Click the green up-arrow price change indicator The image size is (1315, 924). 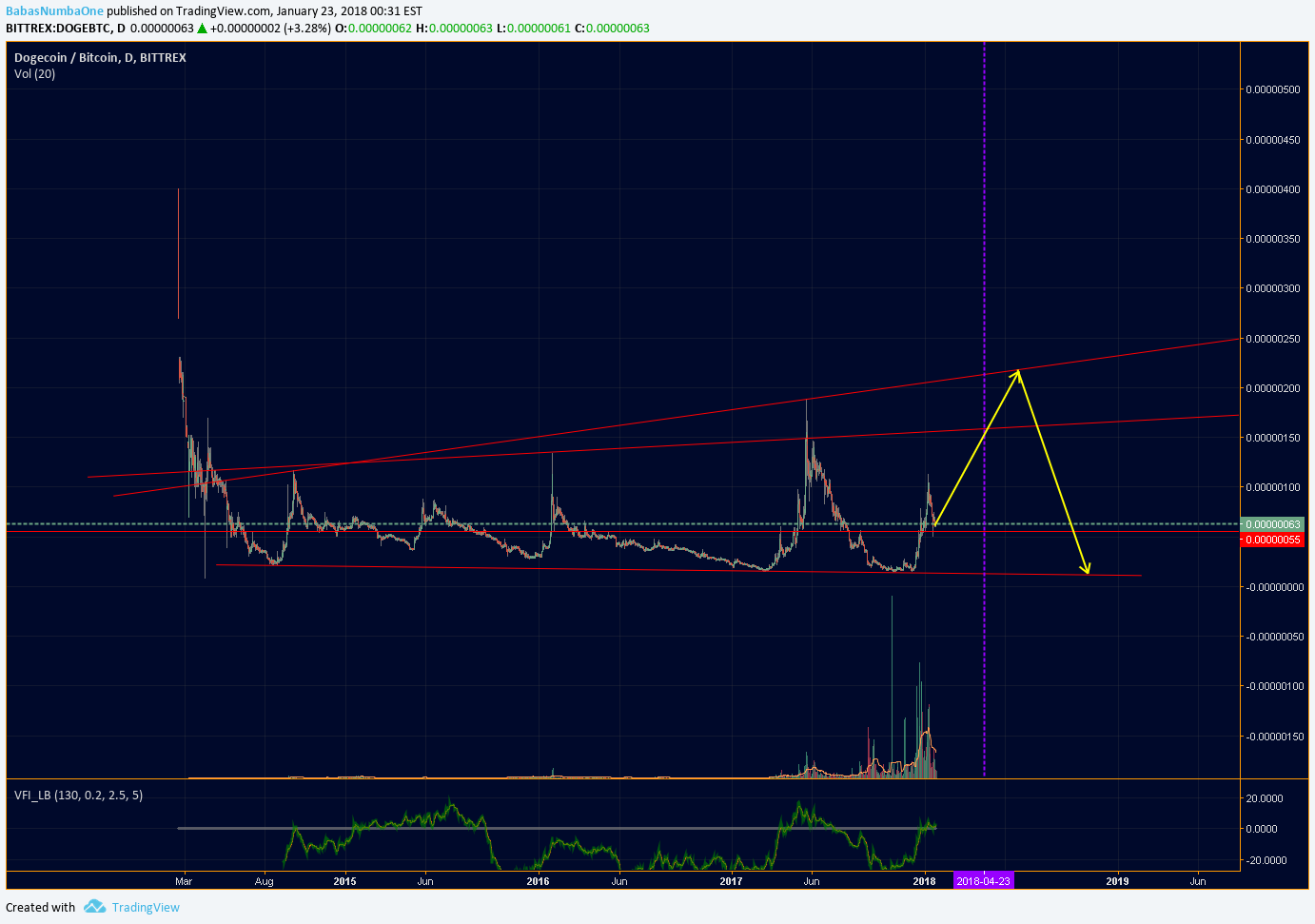click(x=202, y=29)
